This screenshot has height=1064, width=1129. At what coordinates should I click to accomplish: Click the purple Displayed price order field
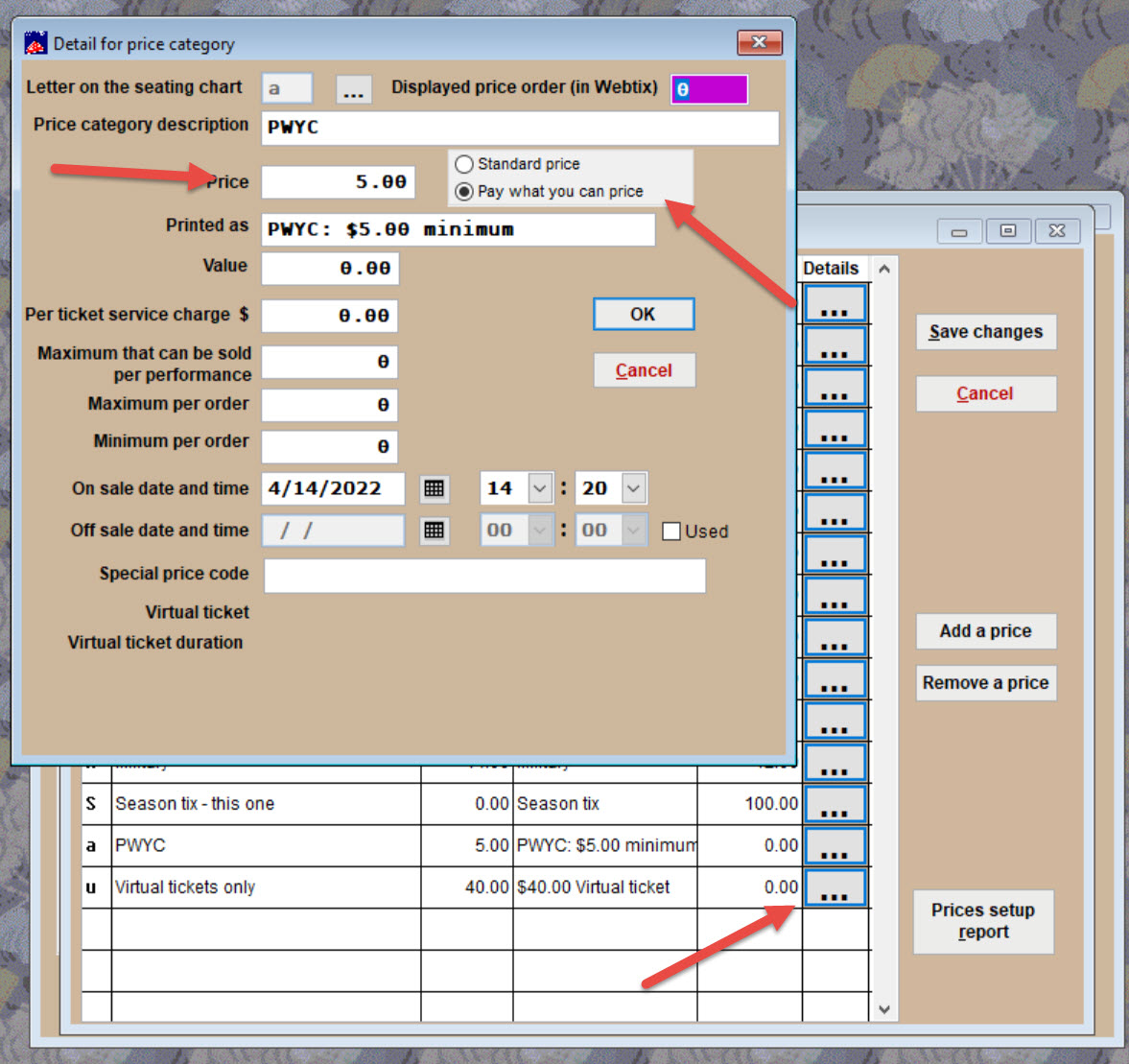click(x=709, y=89)
